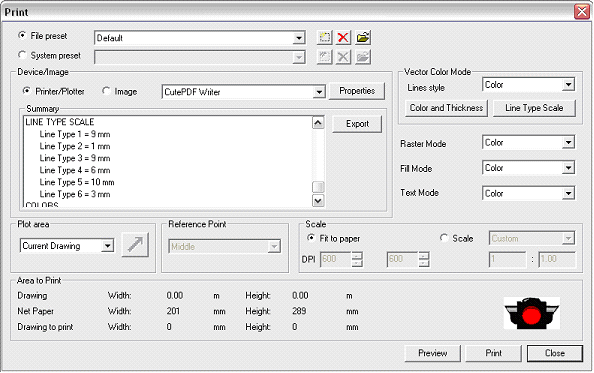Viewport: 594px width, 373px height.
Task: Click the Close button at bottom
Action: pos(555,353)
